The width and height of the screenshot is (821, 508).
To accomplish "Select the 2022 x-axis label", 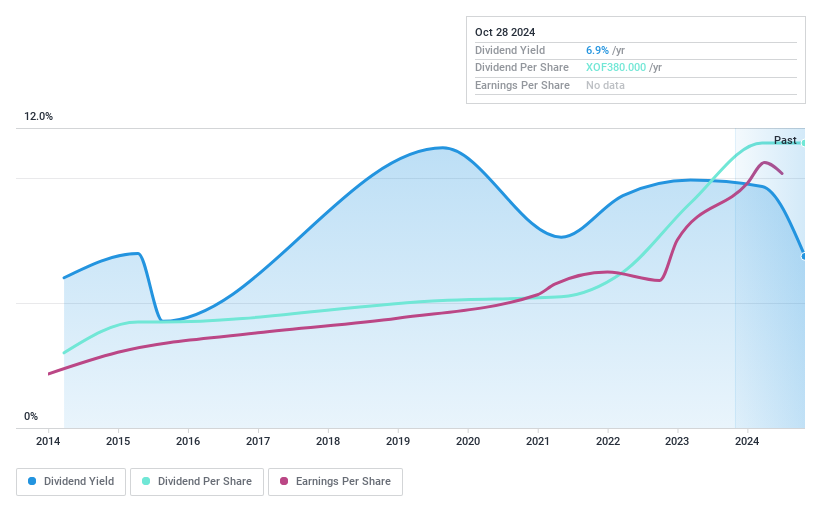I will tap(608, 441).
